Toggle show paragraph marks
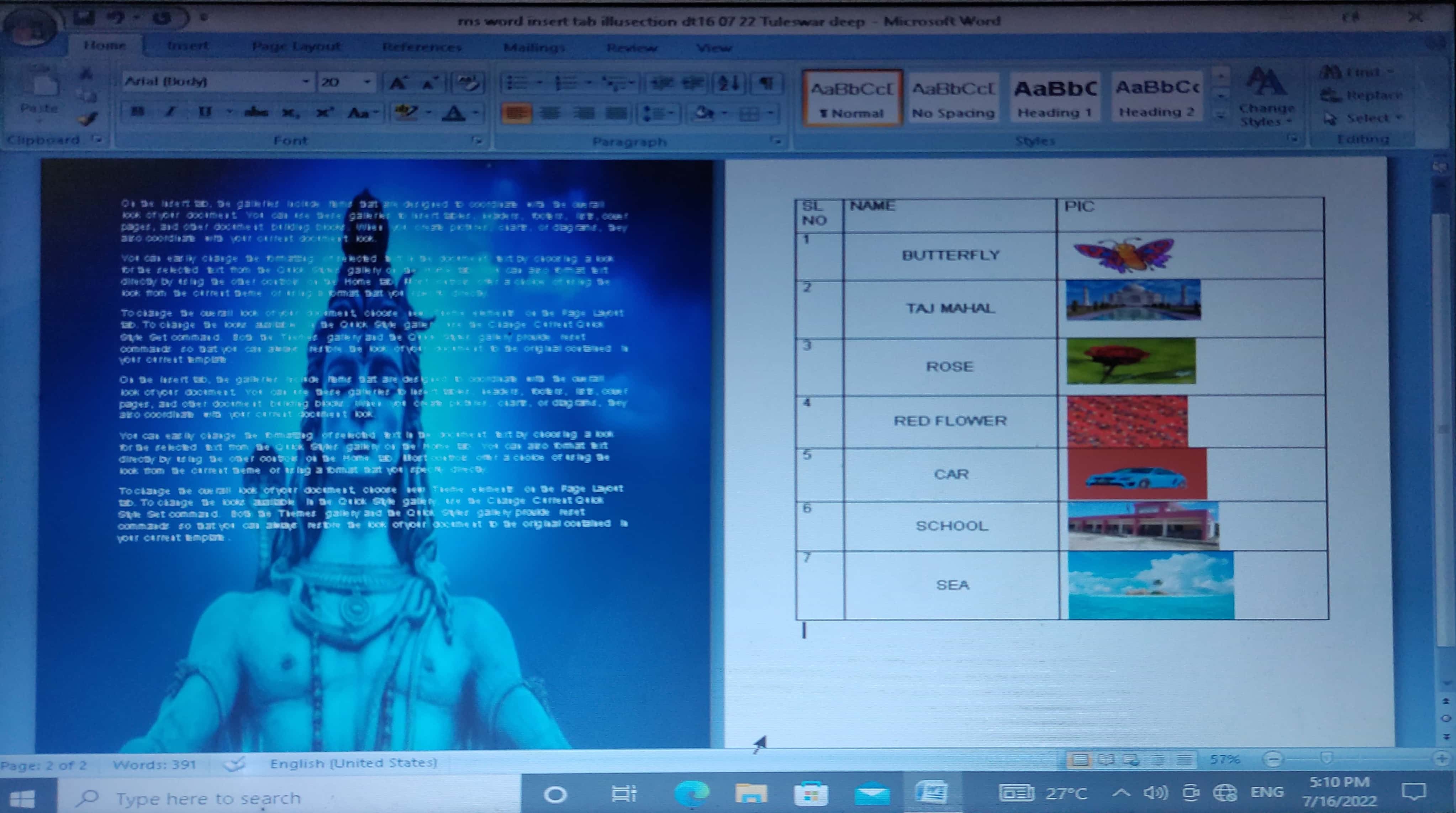 [766, 84]
